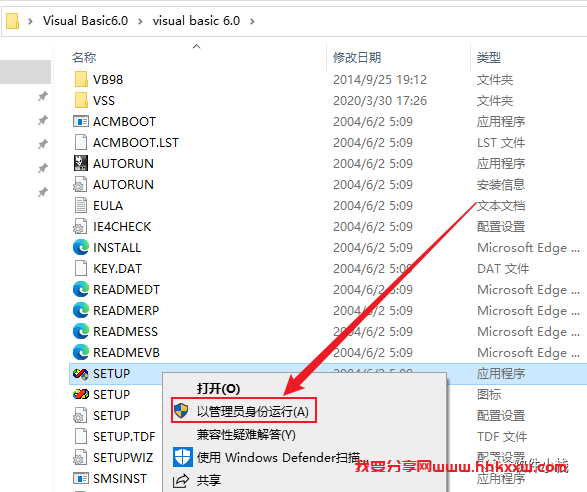The height and width of the screenshot is (492, 587).
Task: Click the READMEDT Edge icon
Action: click(x=81, y=289)
